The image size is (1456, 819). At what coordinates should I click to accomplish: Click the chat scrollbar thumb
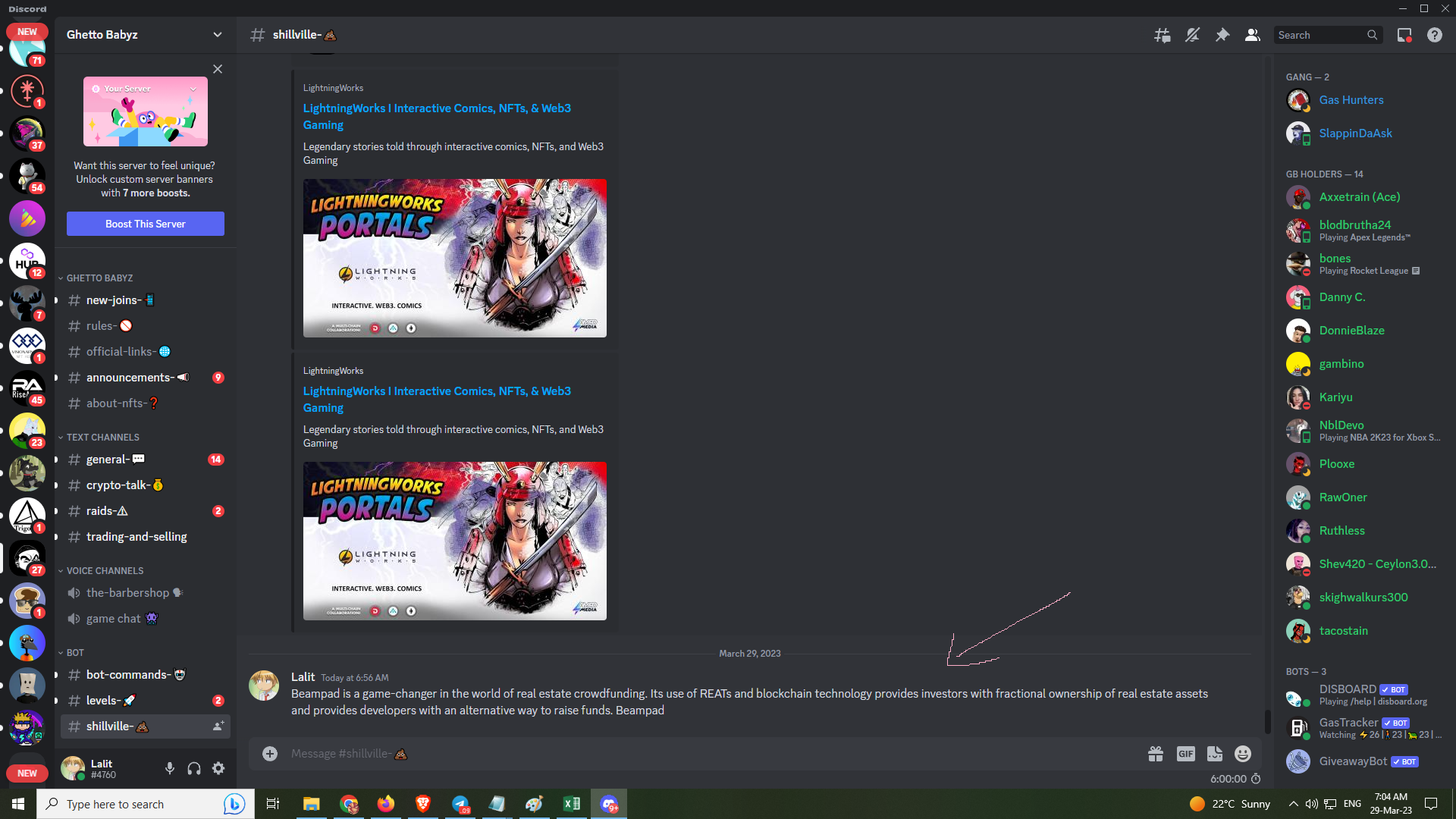[1266, 721]
